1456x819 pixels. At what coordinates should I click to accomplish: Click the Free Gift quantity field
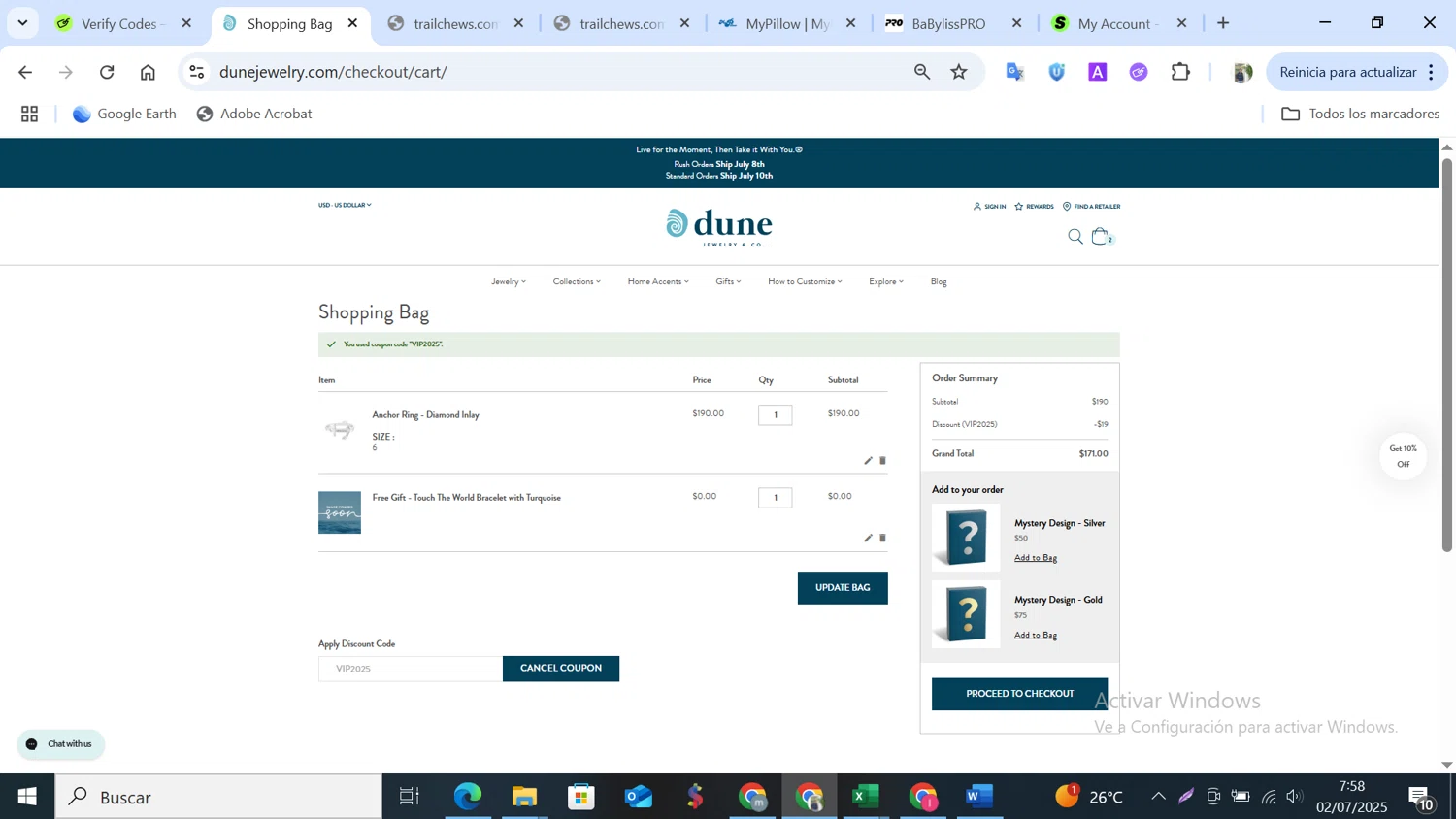click(775, 498)
